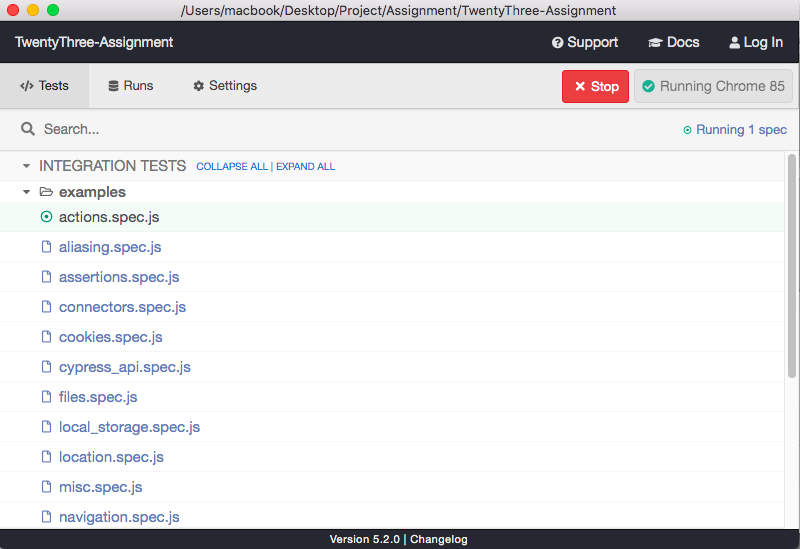This screenshot has height=549, width=800.
Task: Click the file icon of cookies.spec.js
Action: pos(46,337)
